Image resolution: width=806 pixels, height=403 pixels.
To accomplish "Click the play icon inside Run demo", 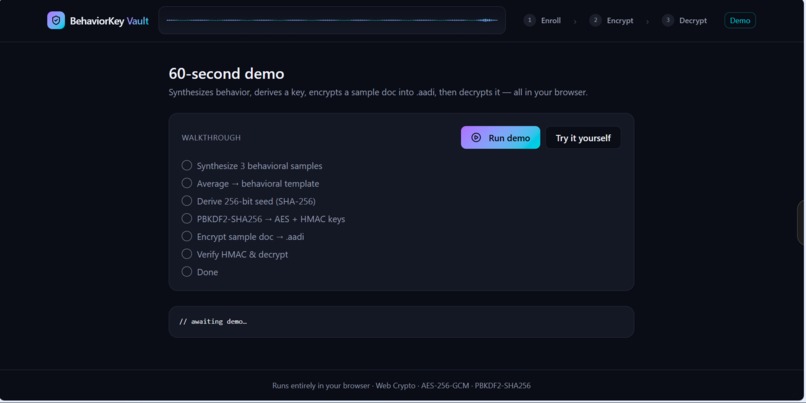I will (476, 138).
